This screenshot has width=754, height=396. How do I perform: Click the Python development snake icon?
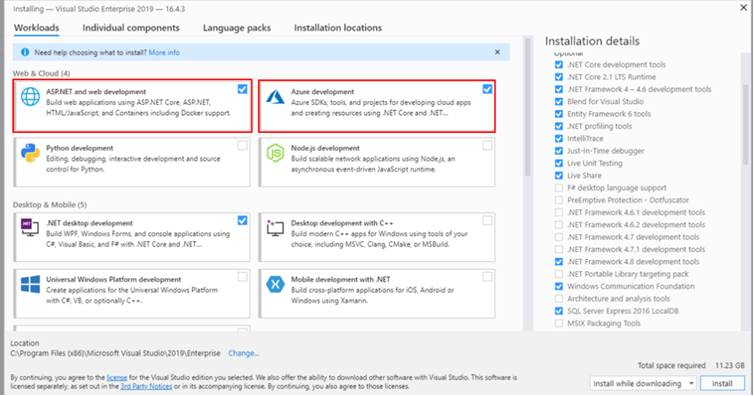30,153
